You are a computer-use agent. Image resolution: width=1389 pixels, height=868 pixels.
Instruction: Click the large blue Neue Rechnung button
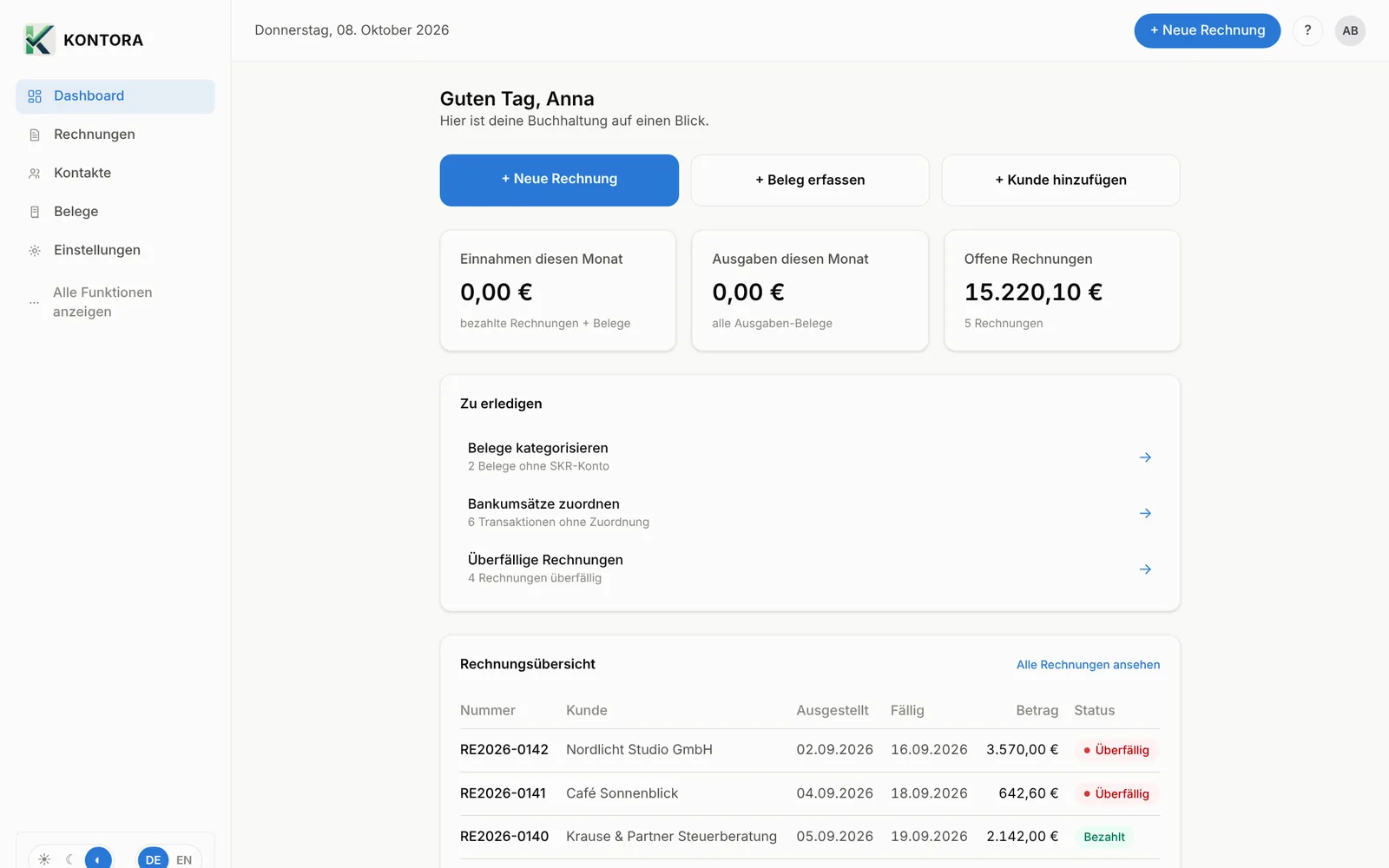coord(559,180)
